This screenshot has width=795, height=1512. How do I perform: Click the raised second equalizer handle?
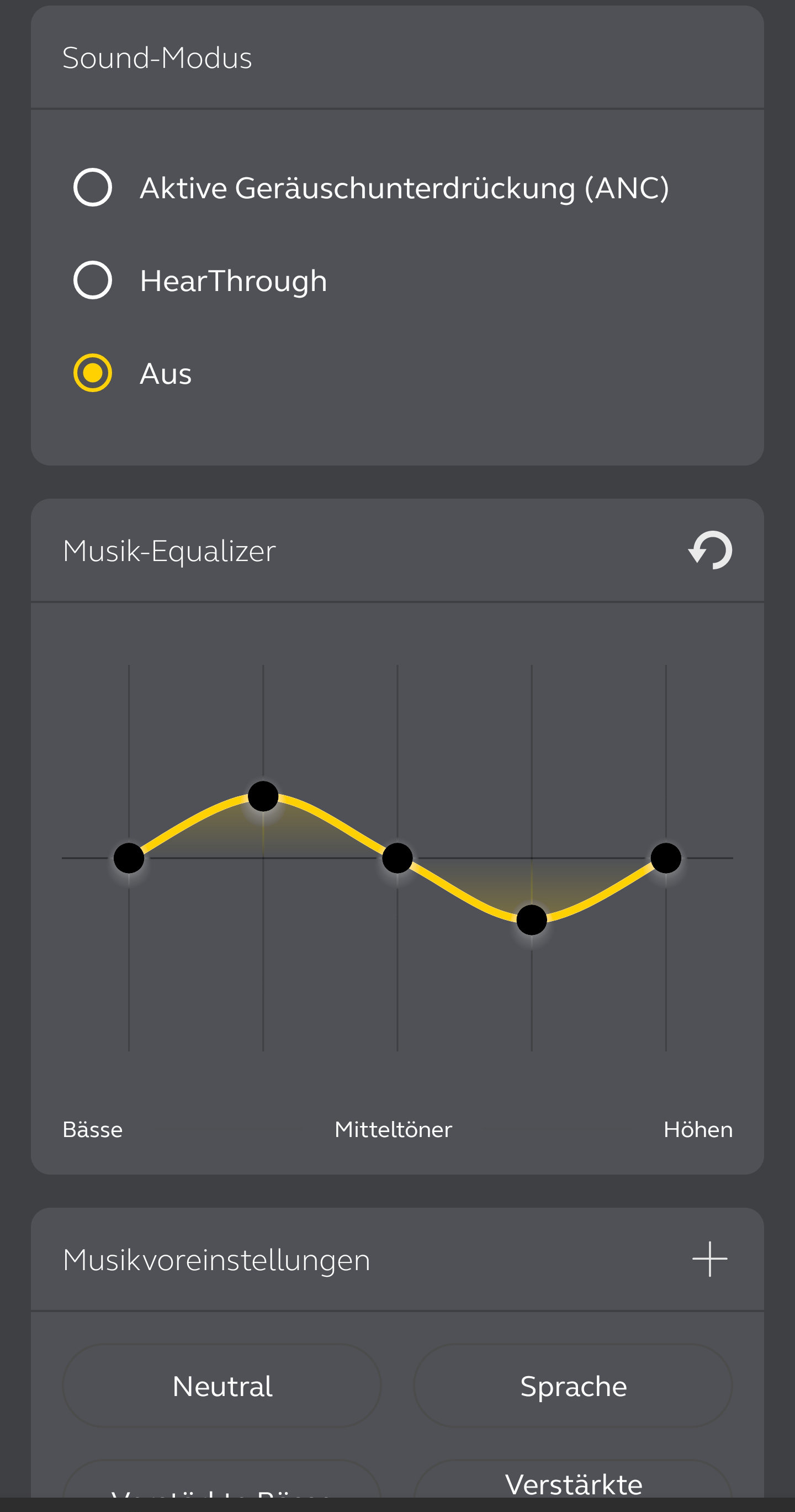263,796
